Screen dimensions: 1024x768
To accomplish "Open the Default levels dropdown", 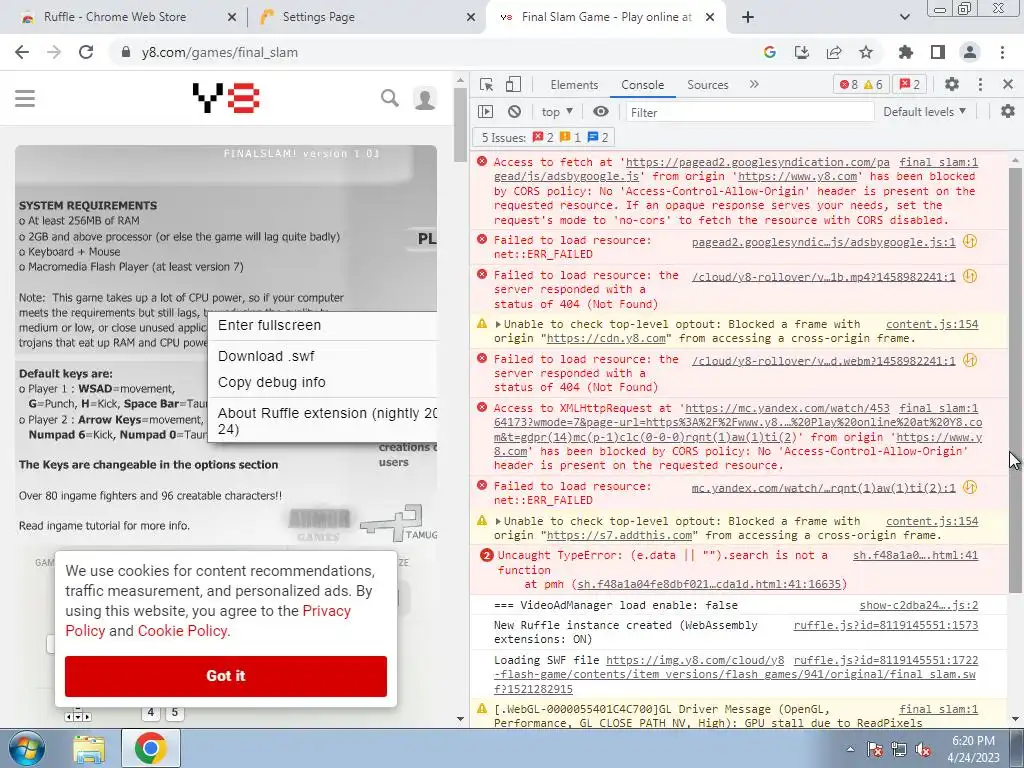I will 924,112.
